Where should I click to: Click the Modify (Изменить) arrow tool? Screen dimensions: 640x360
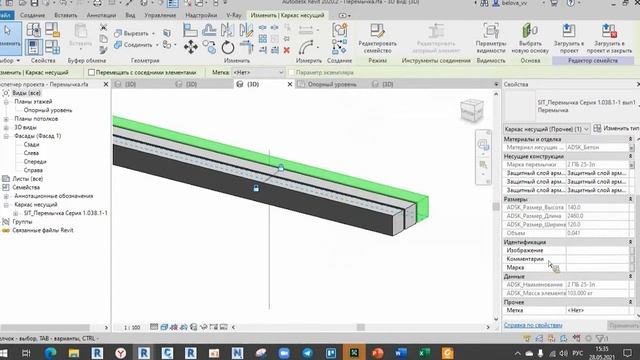(x=10, y=38)
